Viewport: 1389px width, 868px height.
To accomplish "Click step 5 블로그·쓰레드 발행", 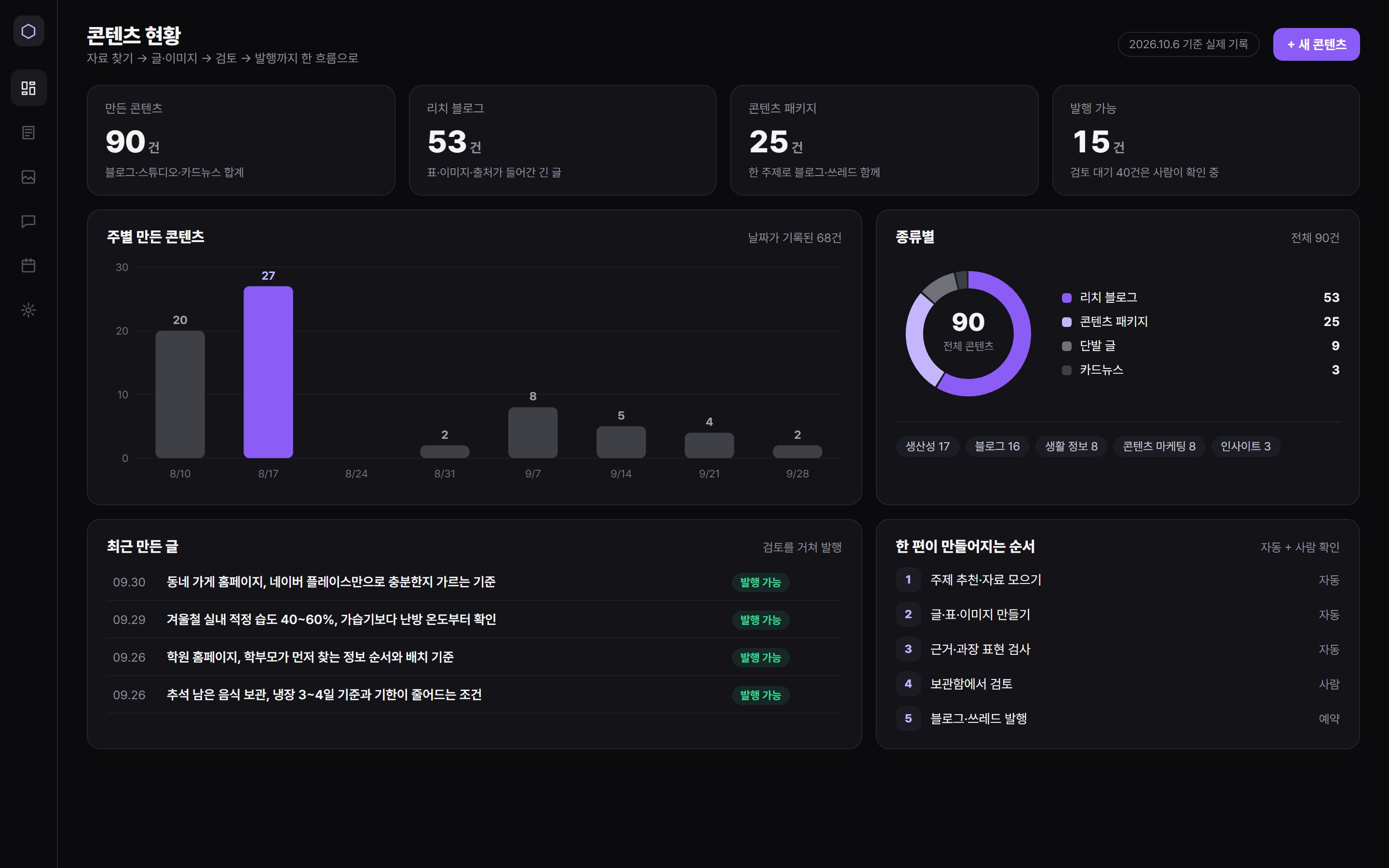I will coord(1117,718).
